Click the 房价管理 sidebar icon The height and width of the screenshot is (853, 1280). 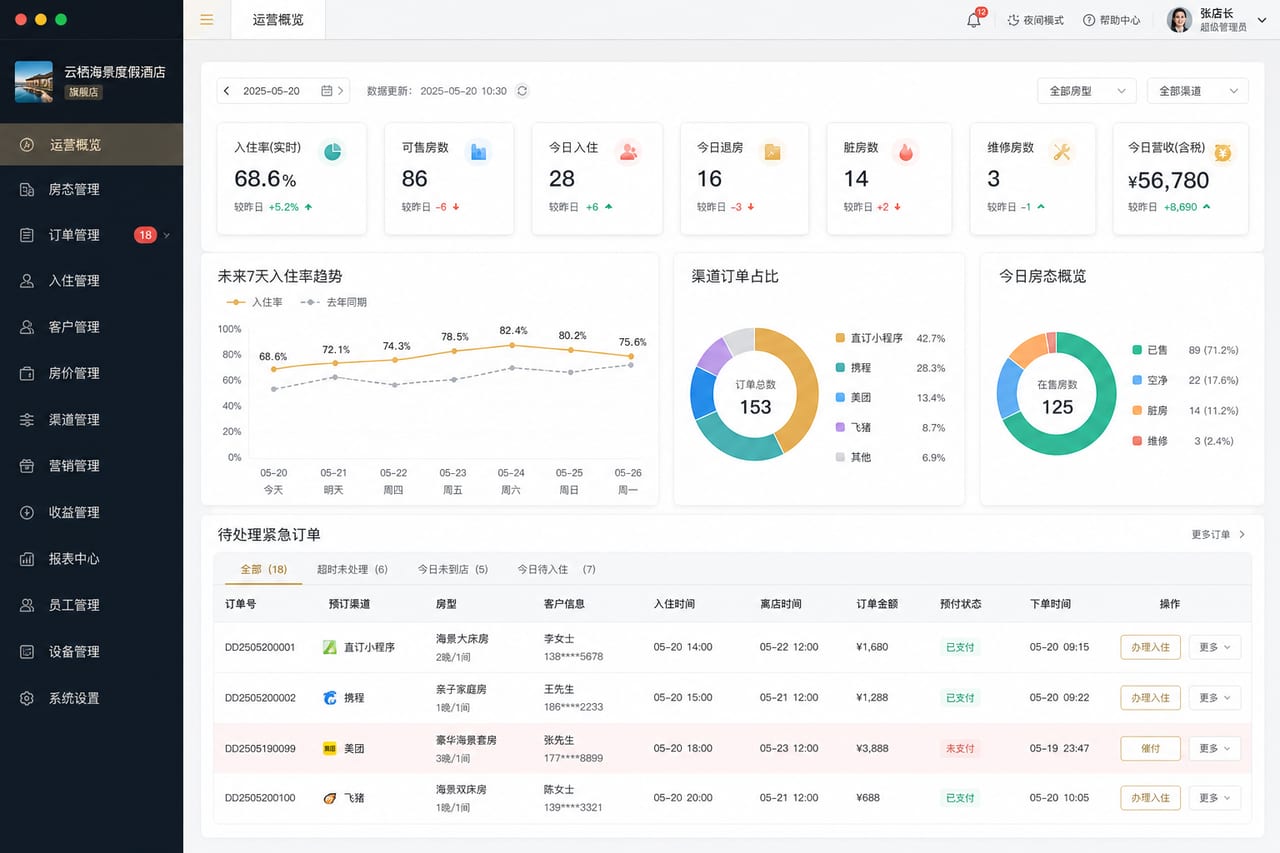pyautogui.click(x=27, y=373)
